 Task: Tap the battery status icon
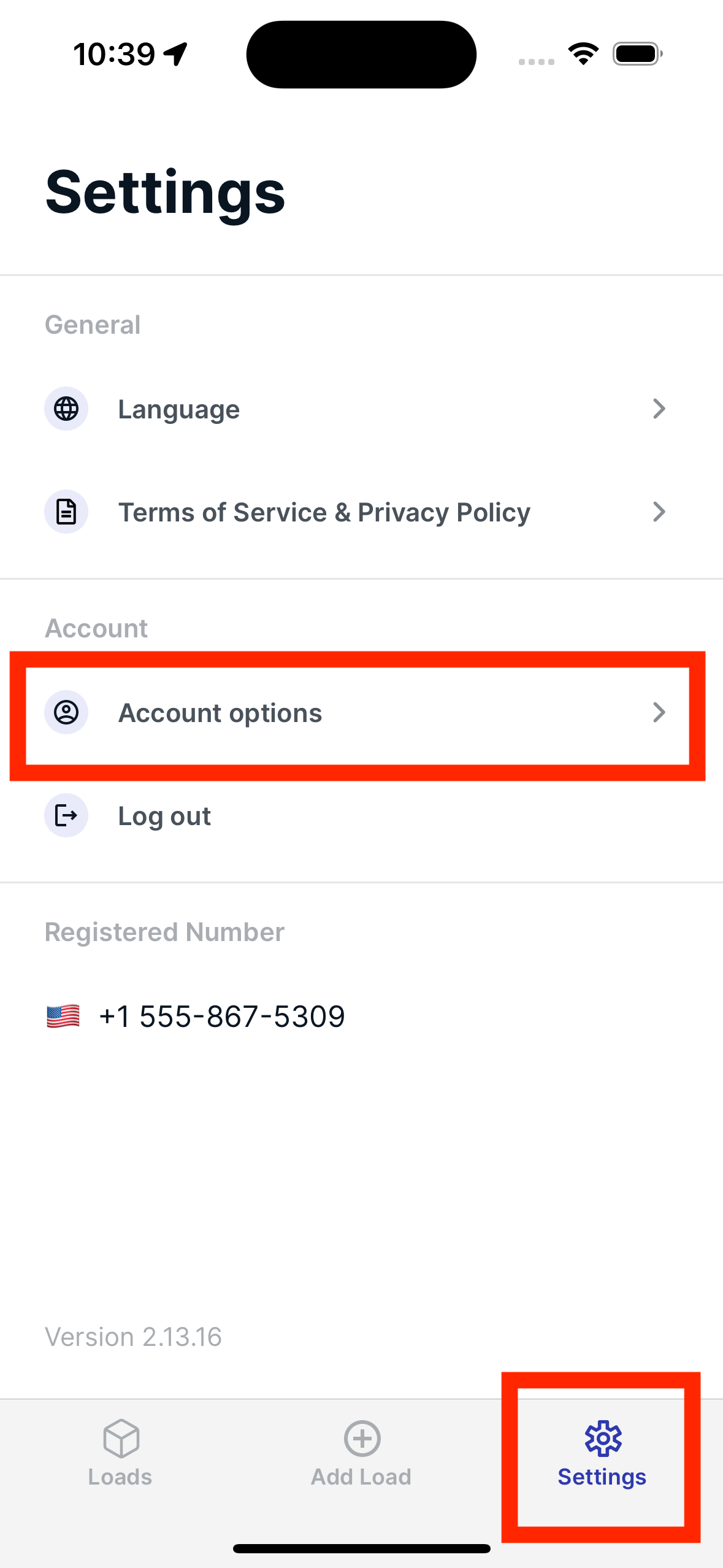click(x=637, y=54)
